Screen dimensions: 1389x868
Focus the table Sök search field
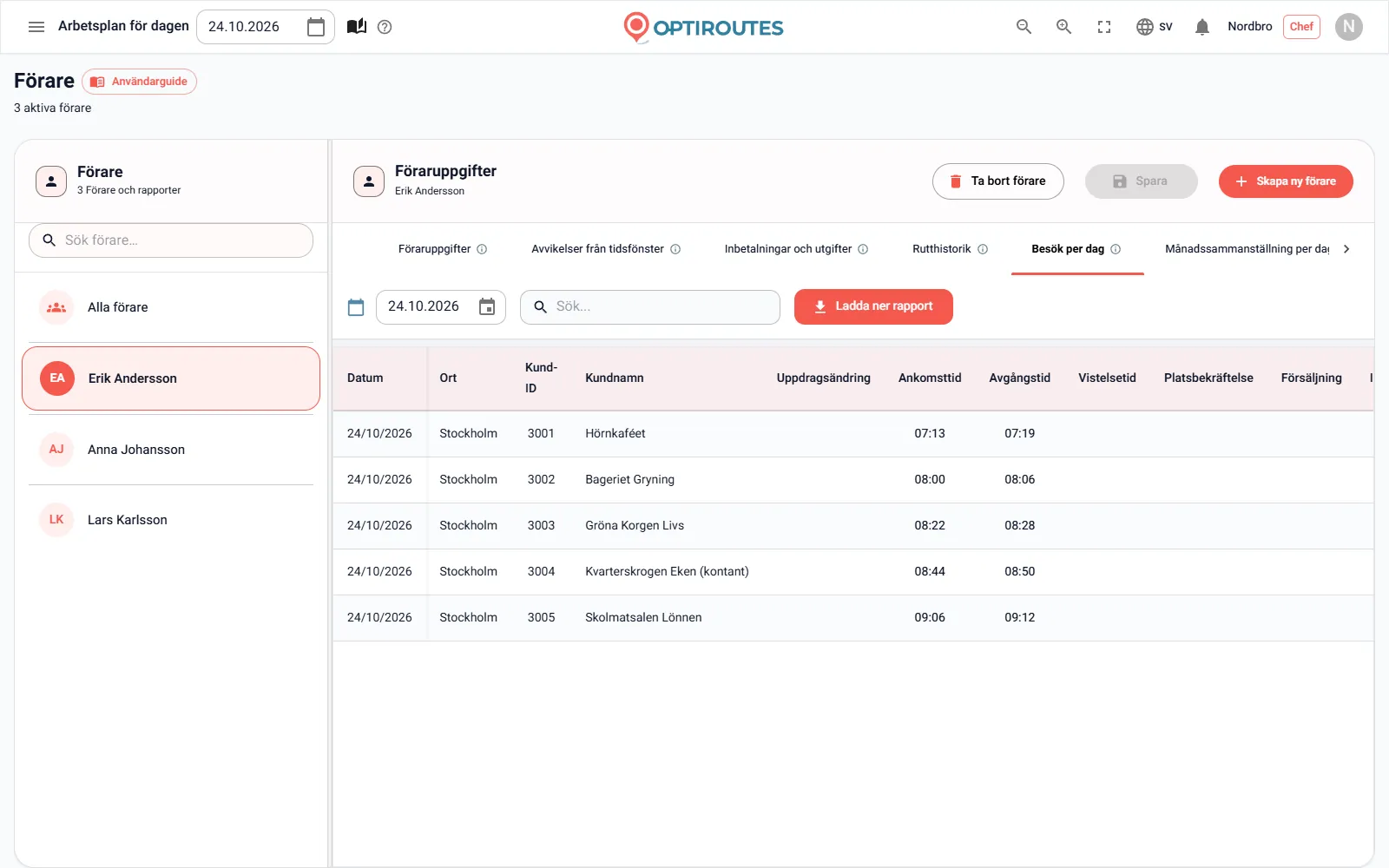(650, 306)
